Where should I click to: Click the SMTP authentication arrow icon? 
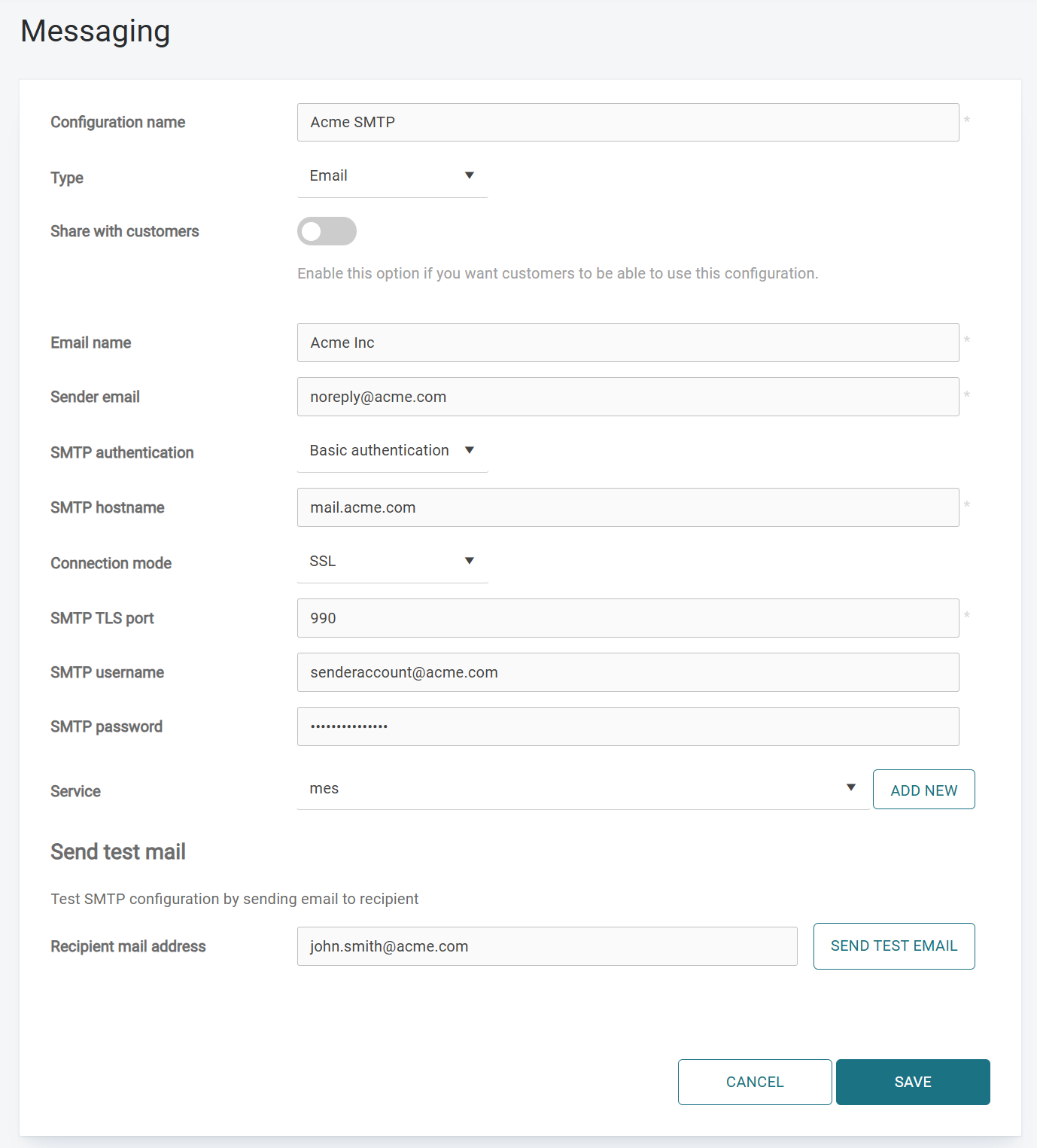click(x=470, y=450)
